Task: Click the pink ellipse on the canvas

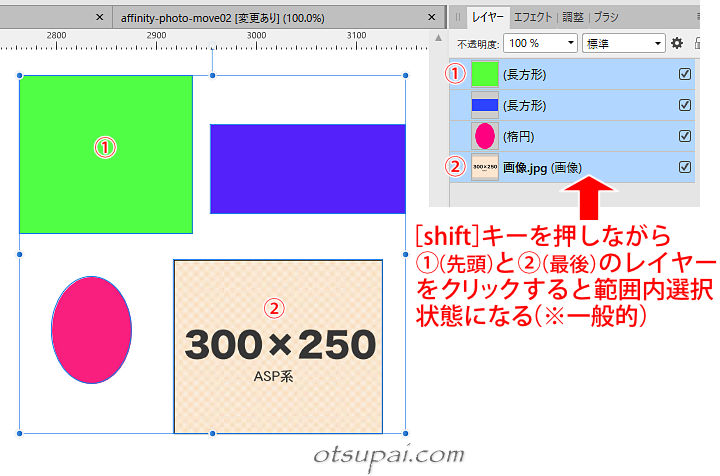Action: 91,331
